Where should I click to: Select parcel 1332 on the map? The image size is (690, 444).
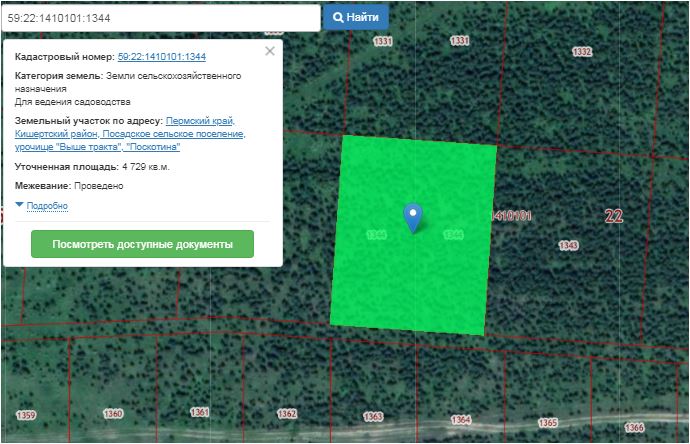click(582, 51)
